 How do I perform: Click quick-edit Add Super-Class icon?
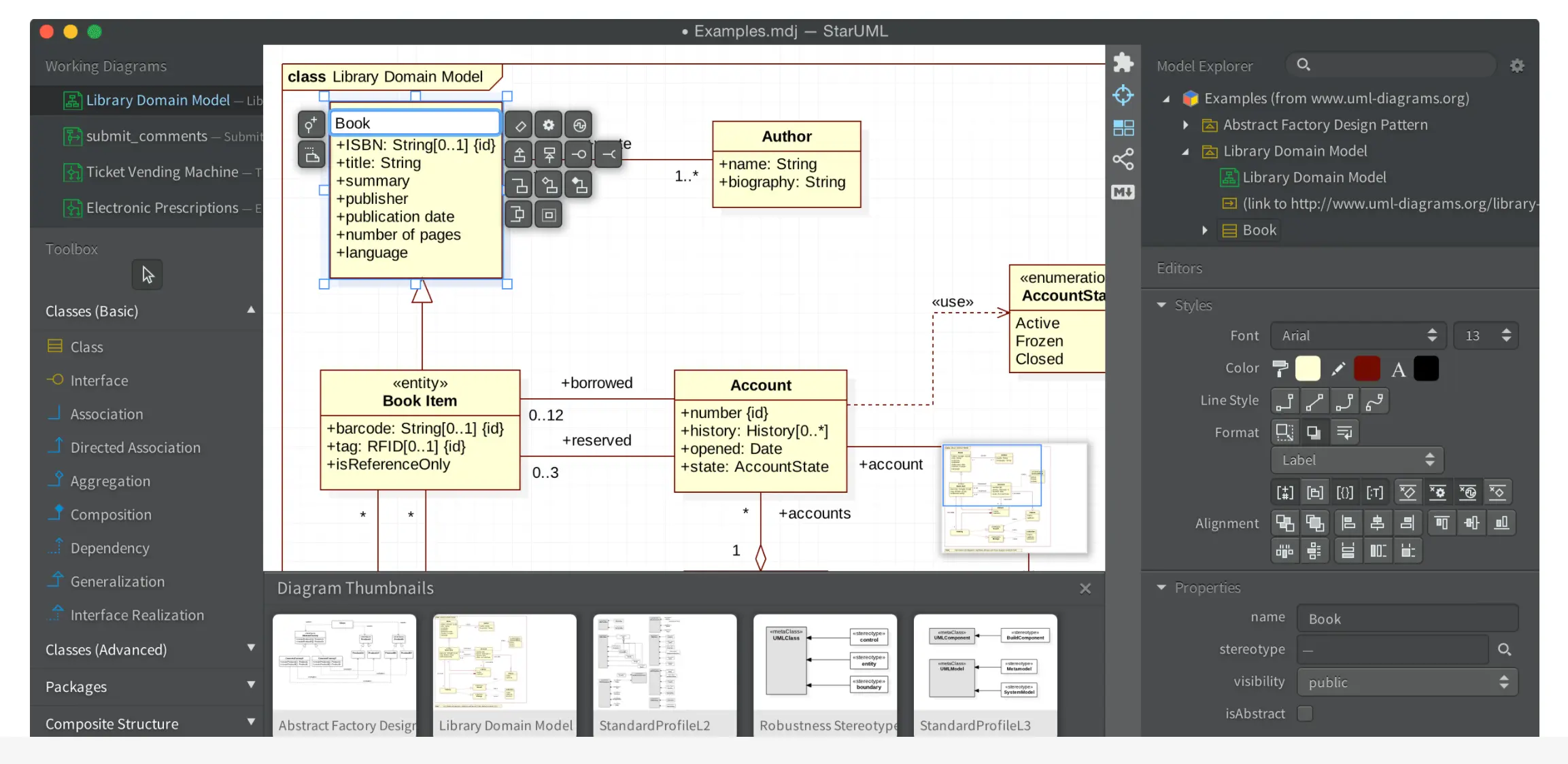pyautogui.click(x=549, y=155)
